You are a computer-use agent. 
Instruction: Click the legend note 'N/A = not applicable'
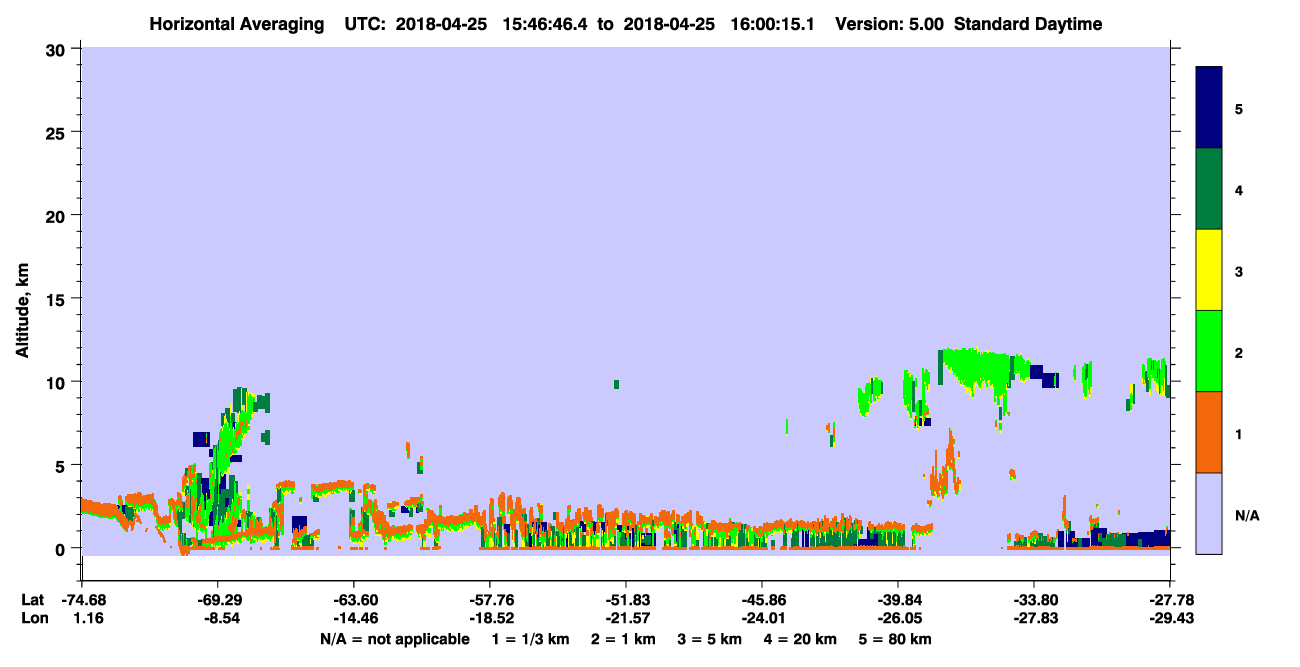[395, 639]
